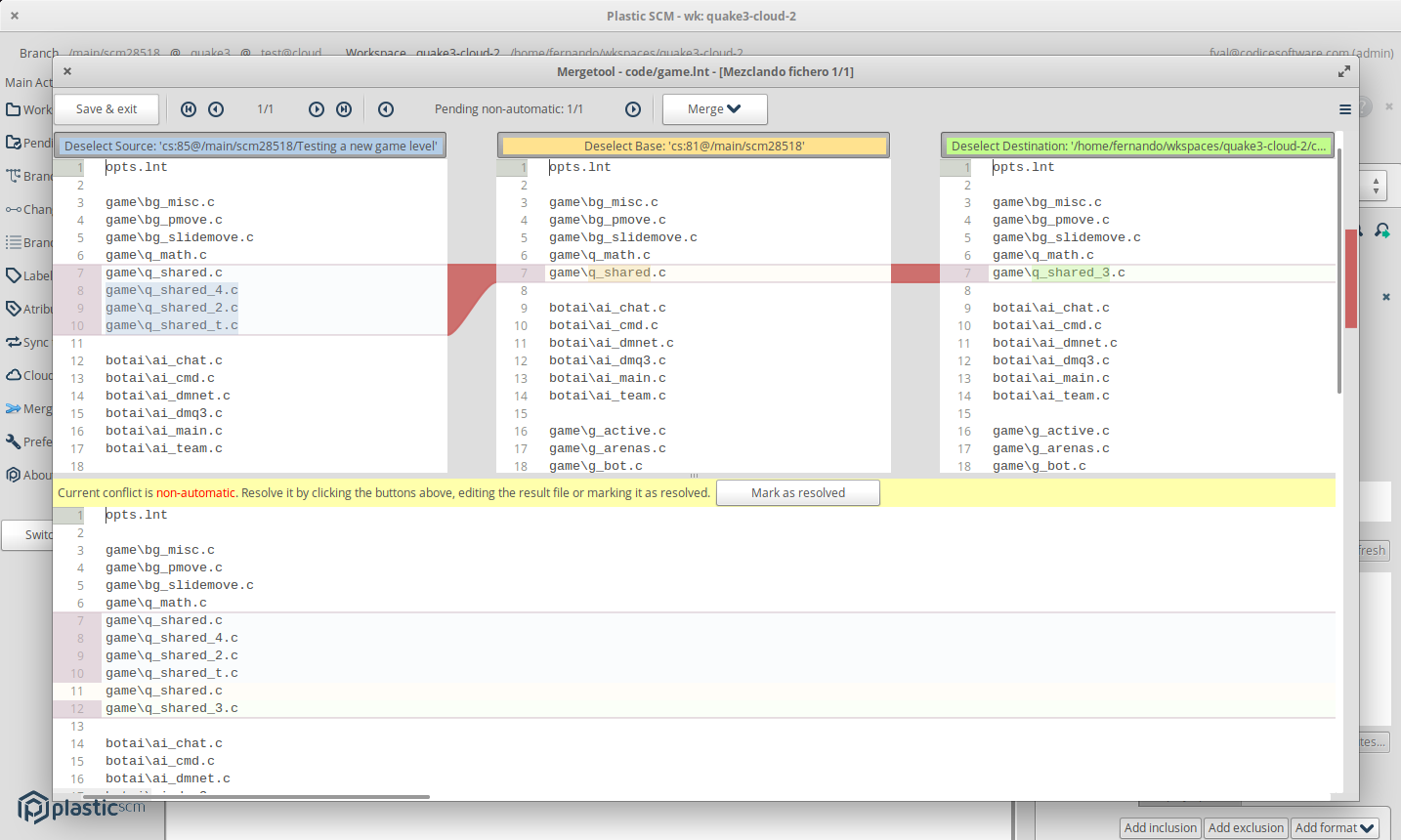The width and height of the screenshot is (1401, 840).
Task: Click the Add inclusion button
Action: (x=1161, y=828)
